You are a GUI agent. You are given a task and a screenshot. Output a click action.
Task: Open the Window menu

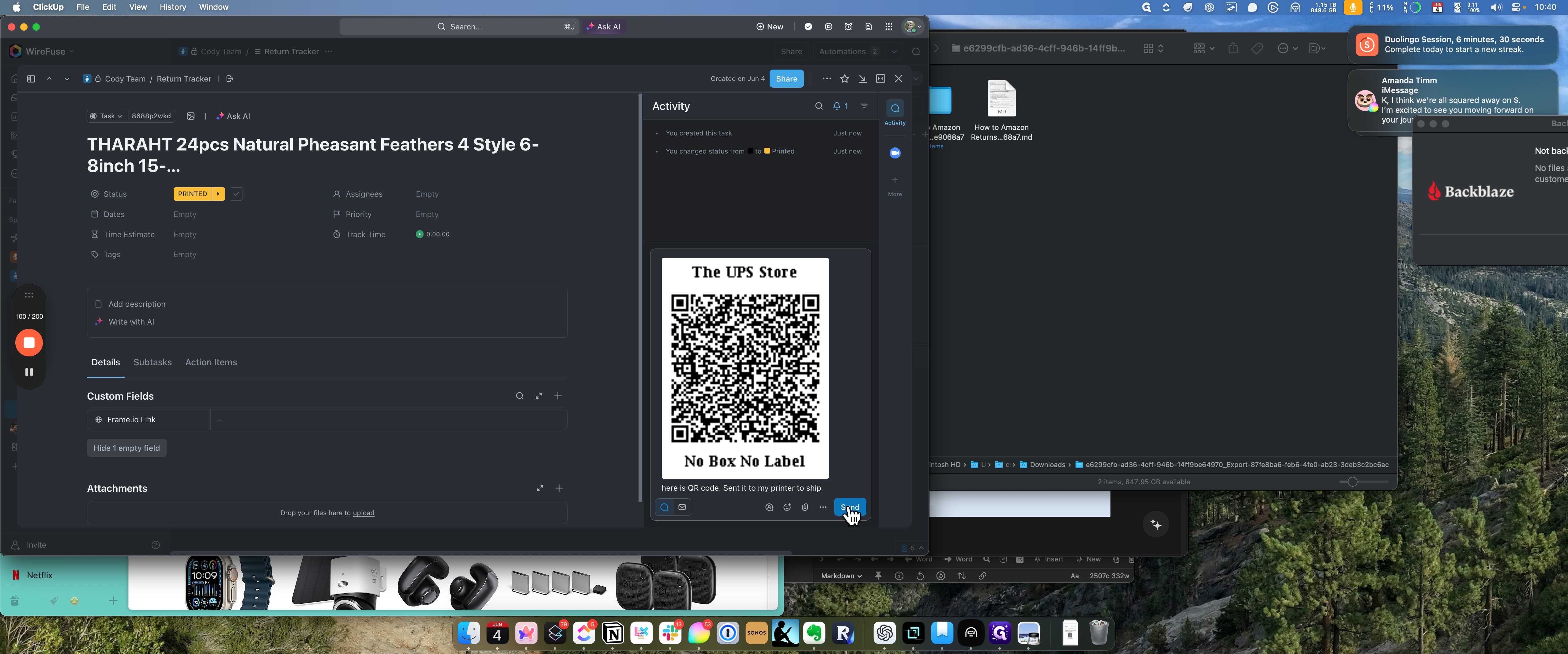[x=213, y=7]
